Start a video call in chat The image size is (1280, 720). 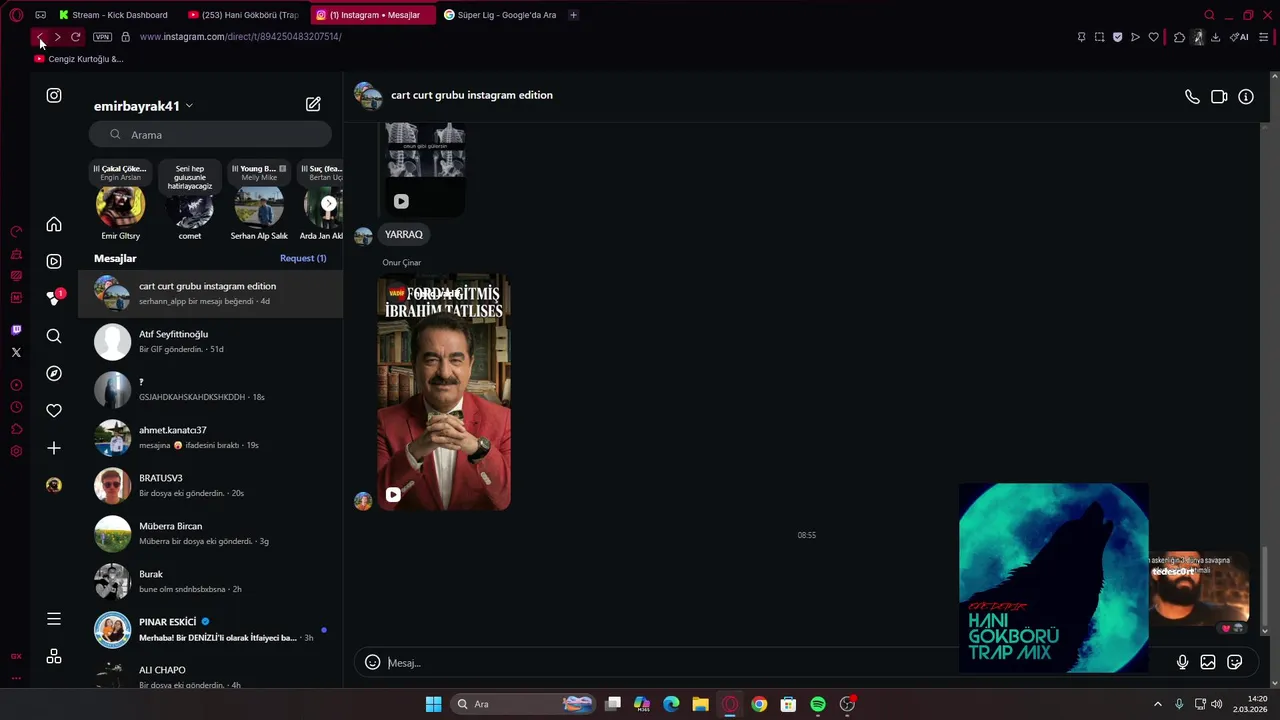tap(1219, 97)
